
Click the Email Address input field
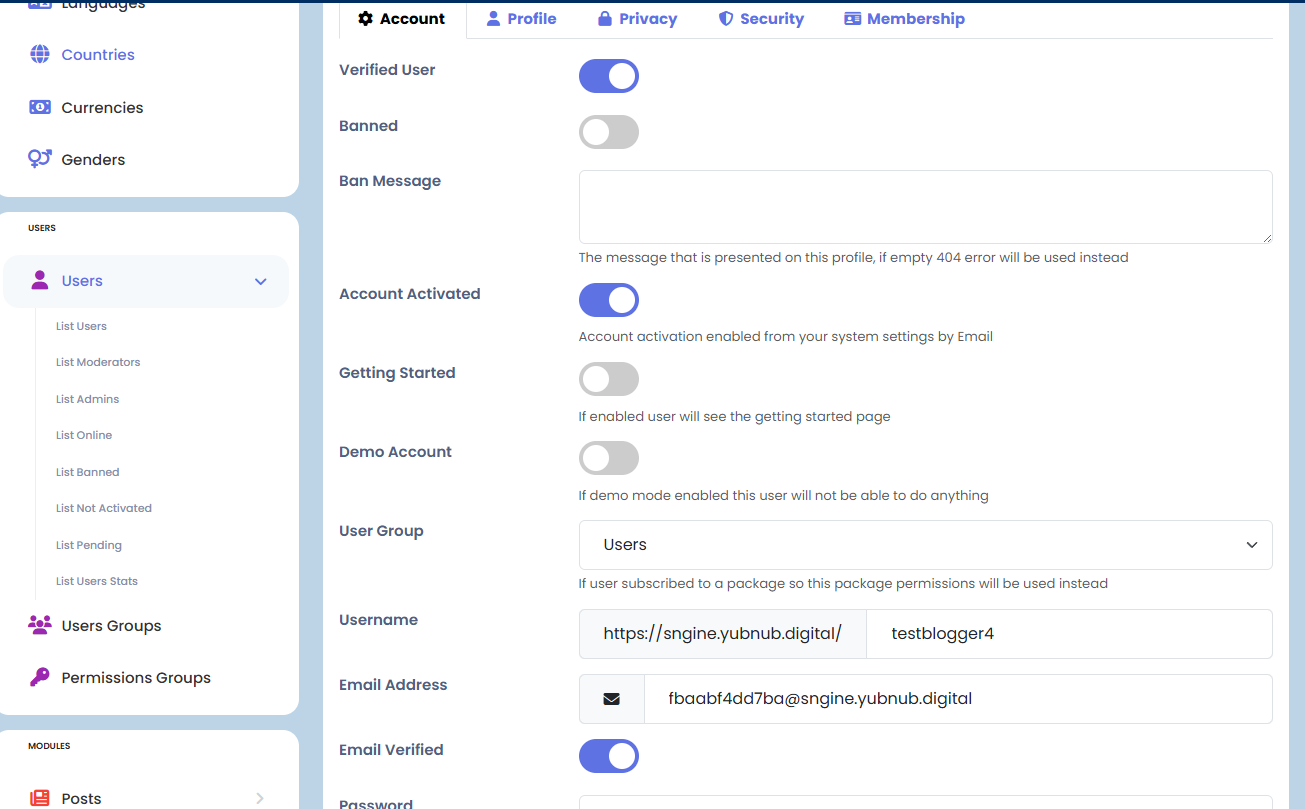[x=958, y=699]
